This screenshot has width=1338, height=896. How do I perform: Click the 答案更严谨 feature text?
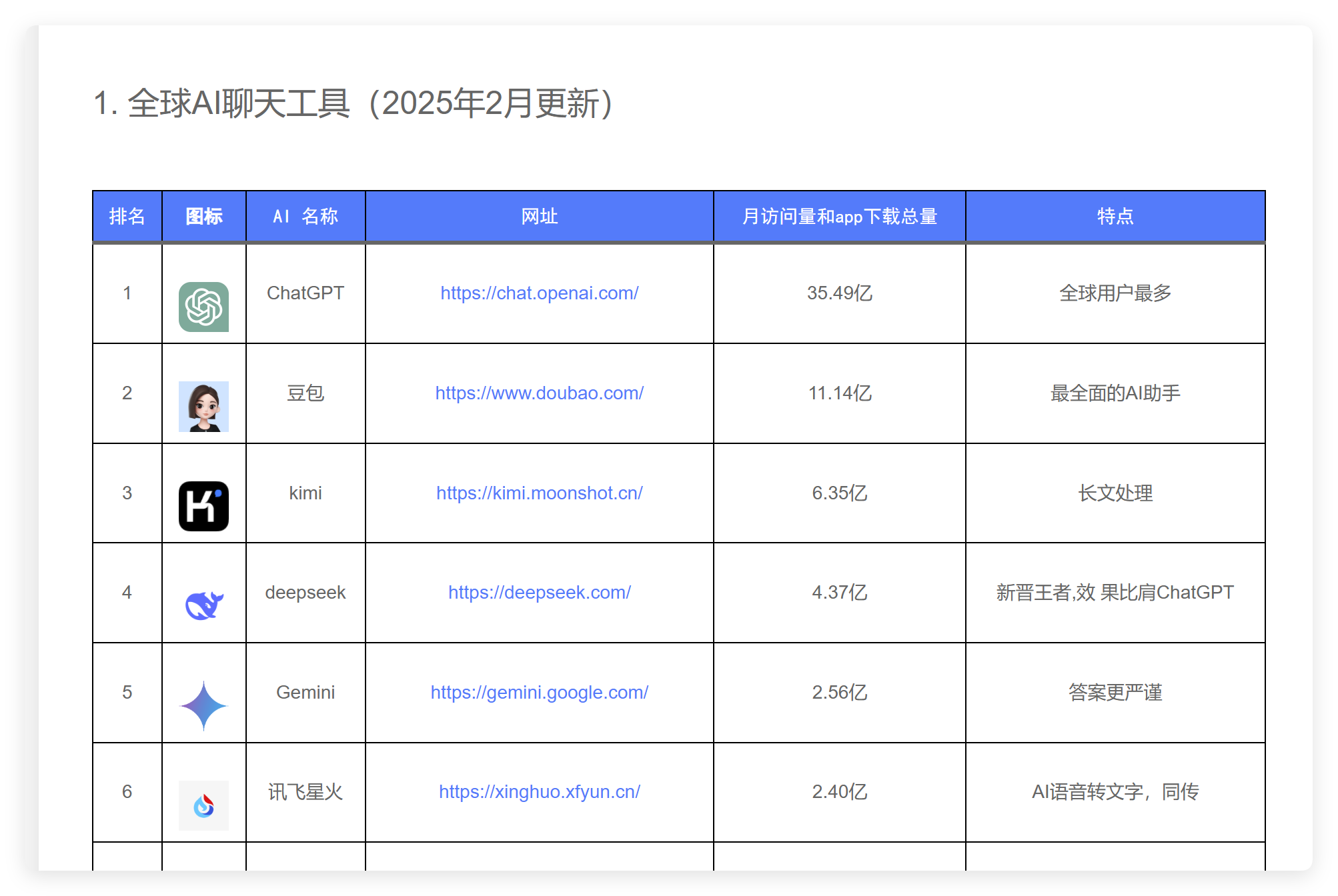click(x=1115, y=692)
